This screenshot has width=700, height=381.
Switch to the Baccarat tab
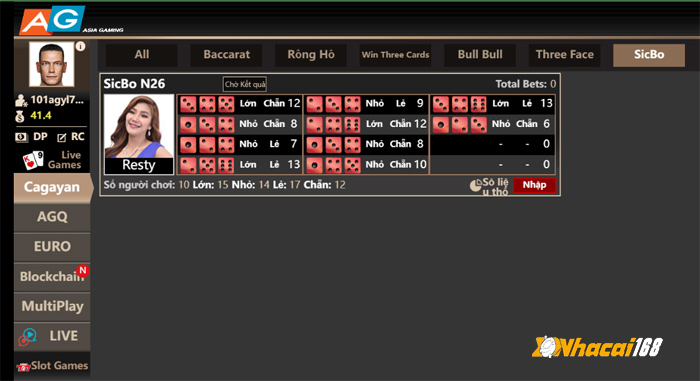tap(226, 55)
